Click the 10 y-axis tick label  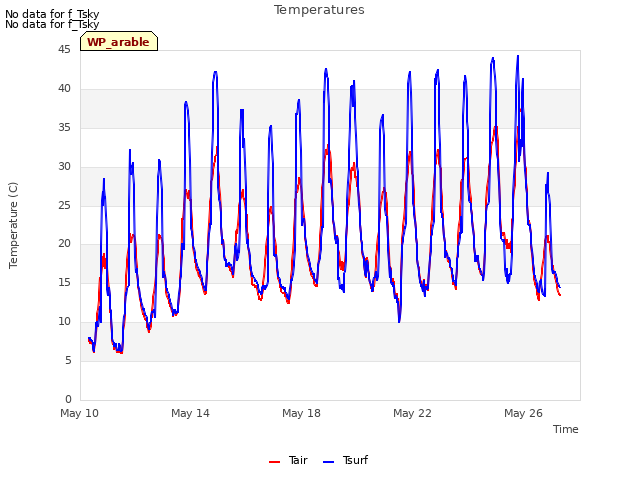click(x=64, y=322)
